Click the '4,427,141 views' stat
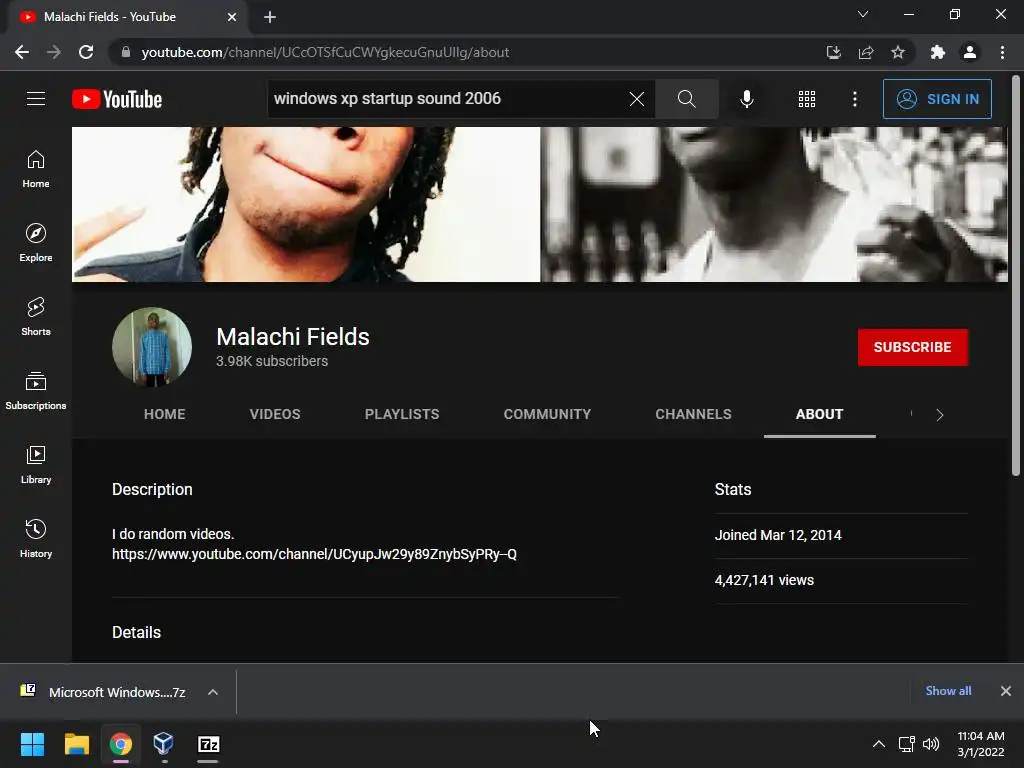 pyautogui.click(x=764, y=580)
